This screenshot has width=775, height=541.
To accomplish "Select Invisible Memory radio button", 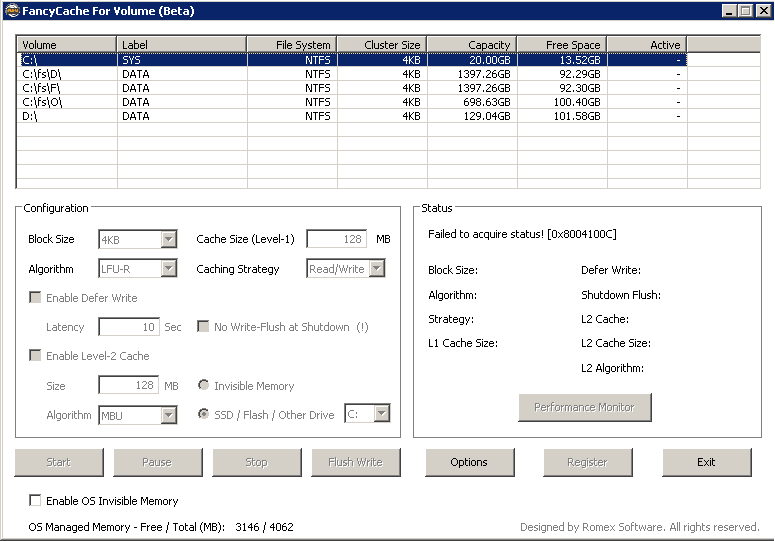I will coord(203,385).
